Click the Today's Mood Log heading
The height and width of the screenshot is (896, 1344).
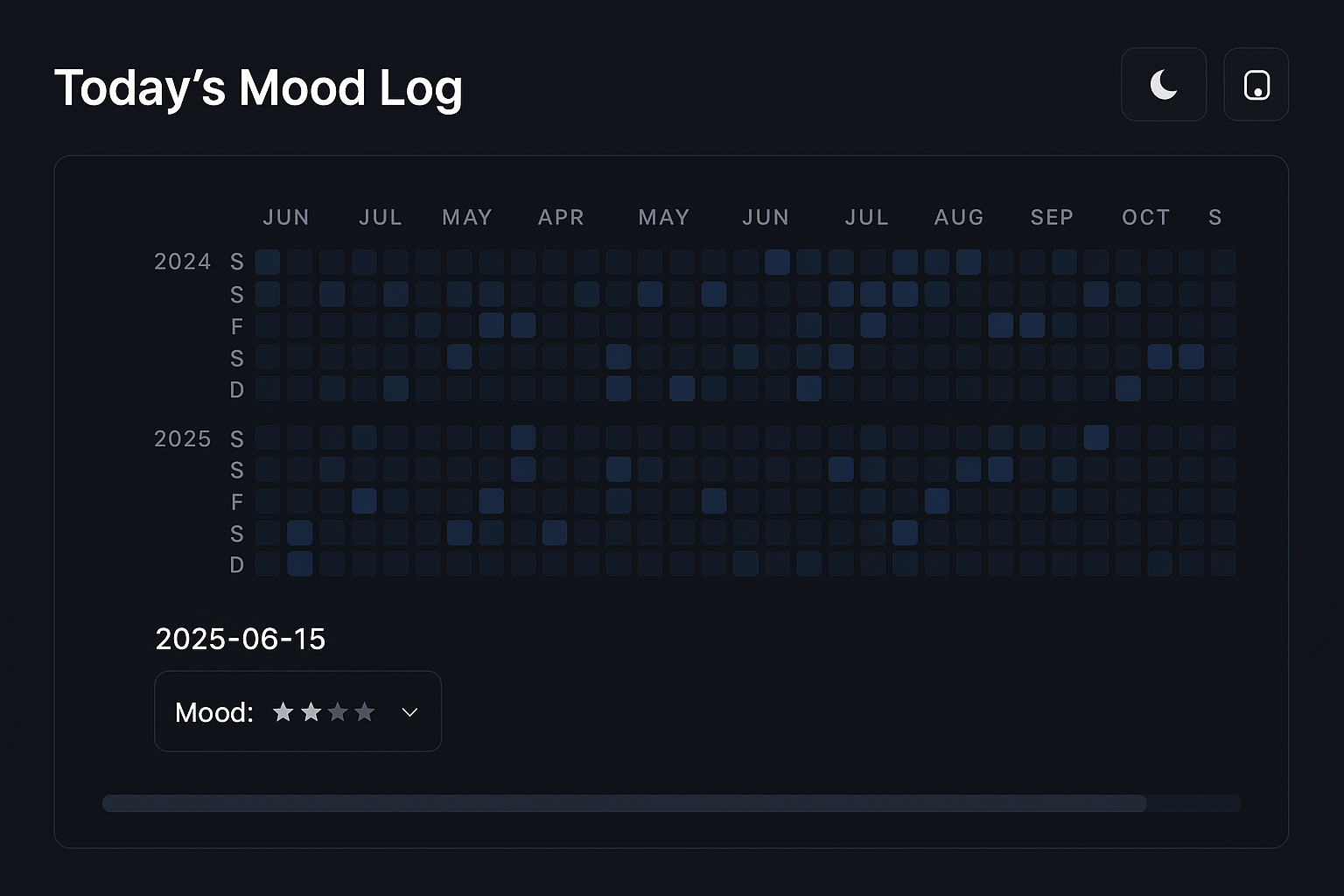pyautogui.click(x=258, y=88)
